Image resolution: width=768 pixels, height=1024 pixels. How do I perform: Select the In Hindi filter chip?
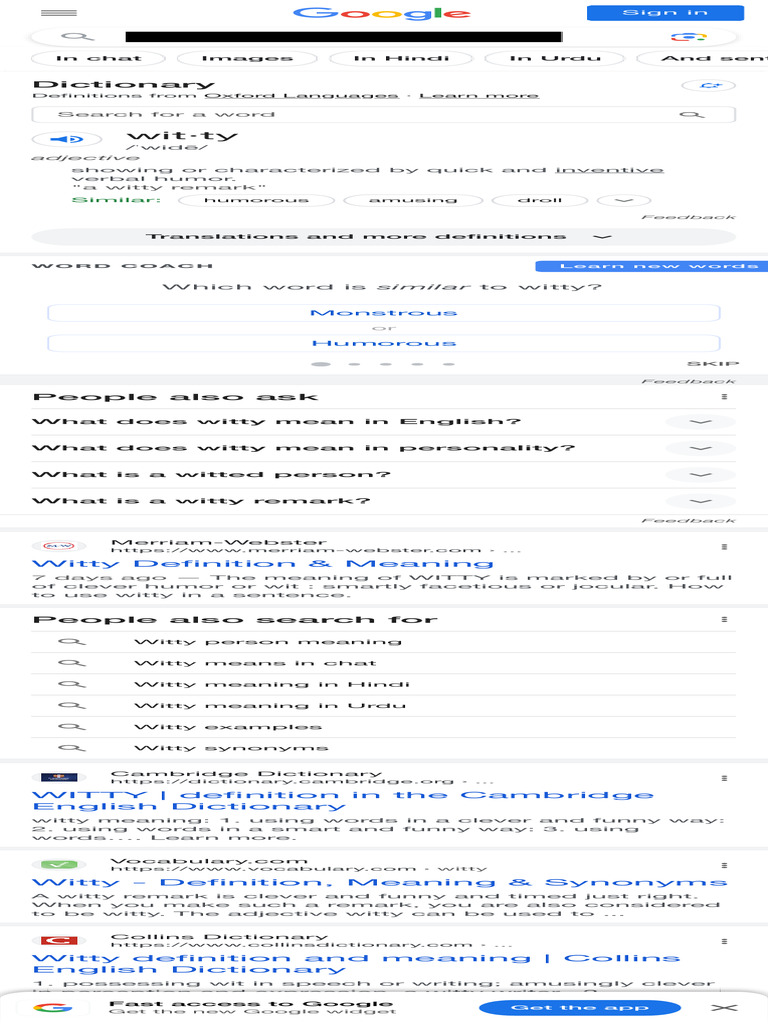(402, 58)
